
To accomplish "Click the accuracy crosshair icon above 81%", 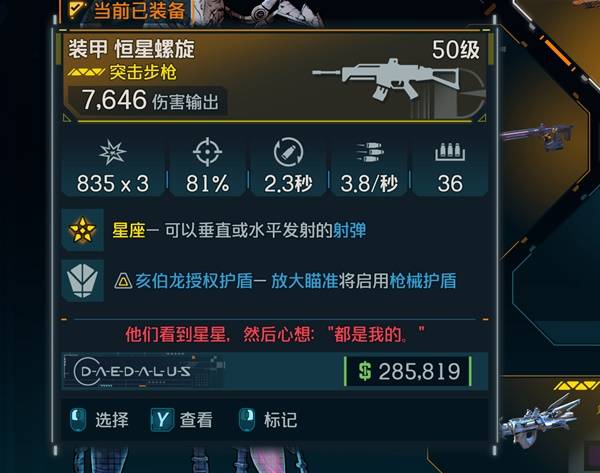I will (x=207, y=152).
